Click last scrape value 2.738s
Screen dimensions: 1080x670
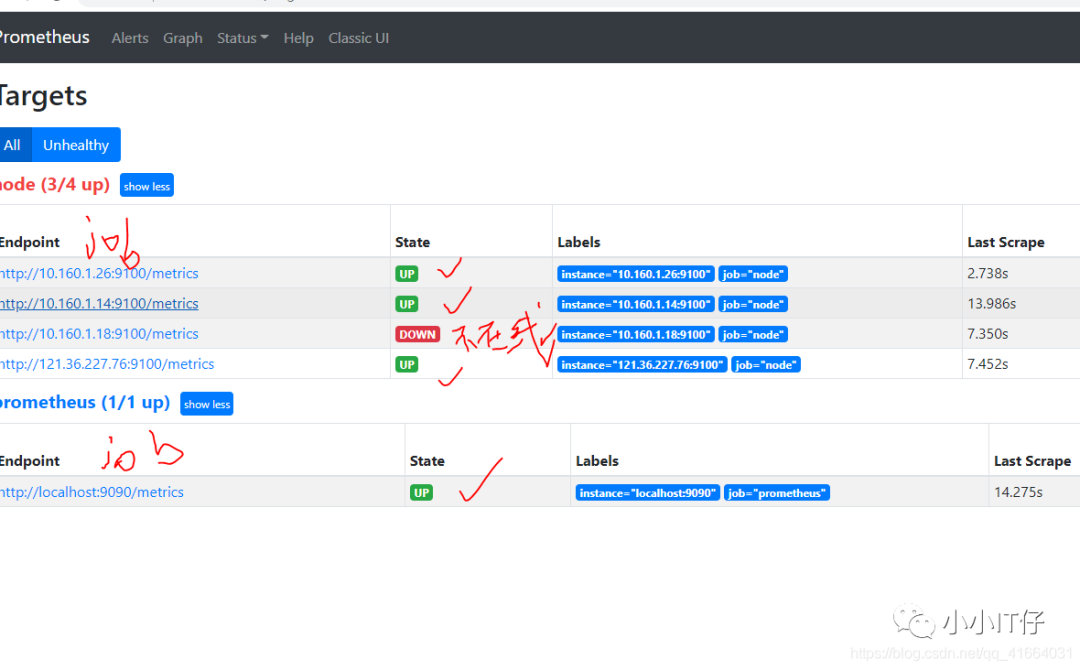point(988,273)
